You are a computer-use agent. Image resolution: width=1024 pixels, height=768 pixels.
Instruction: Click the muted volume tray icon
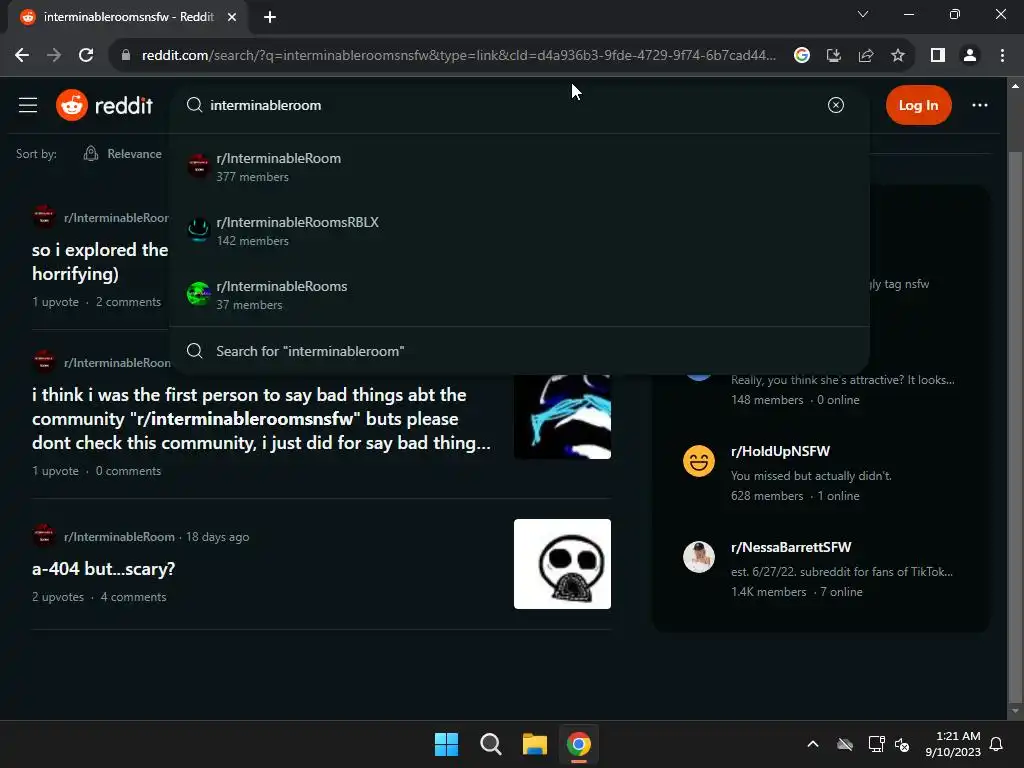coord(902,744)
